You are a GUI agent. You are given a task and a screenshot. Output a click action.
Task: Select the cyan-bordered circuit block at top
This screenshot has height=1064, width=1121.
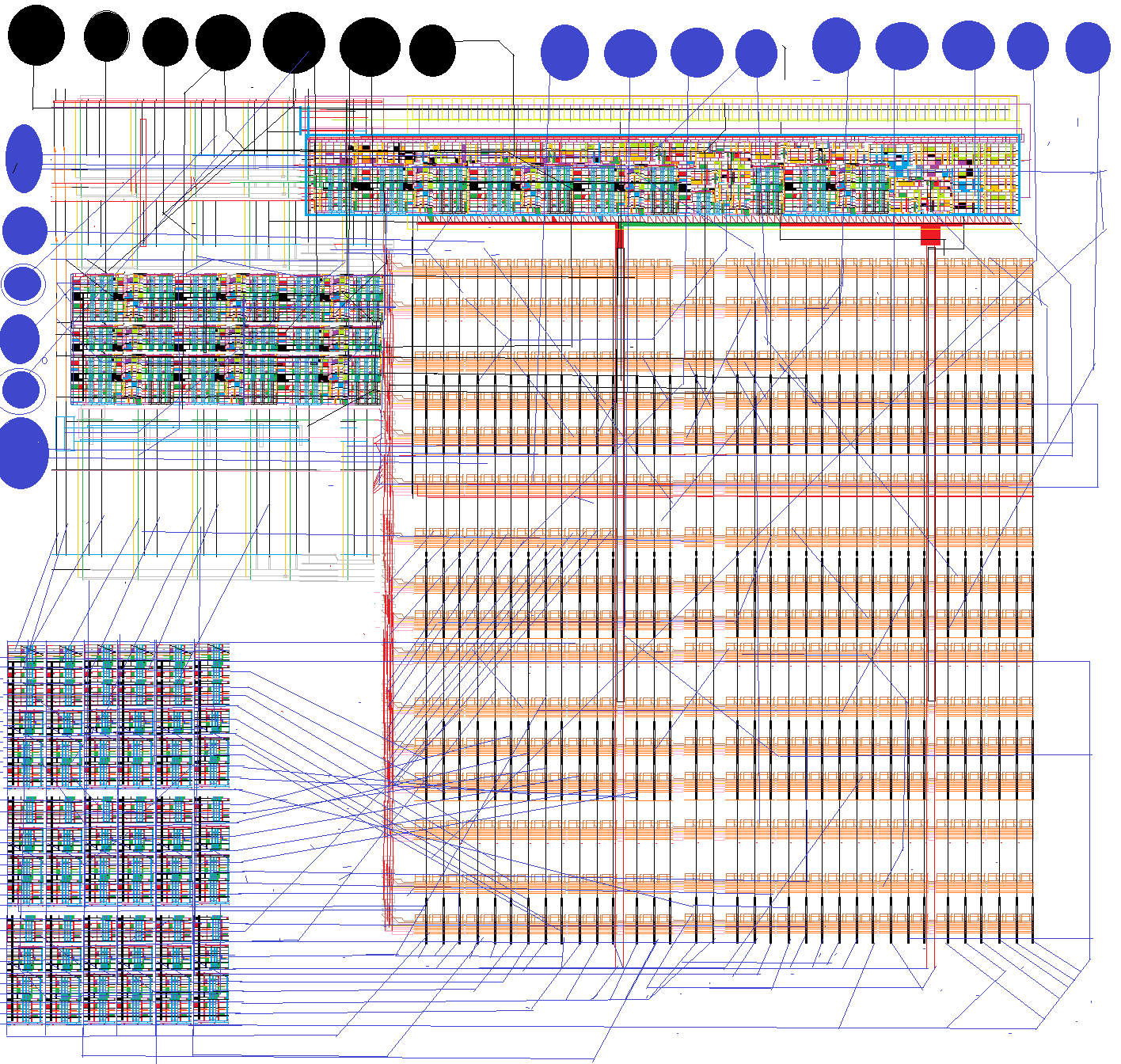(x=663, y=176)
